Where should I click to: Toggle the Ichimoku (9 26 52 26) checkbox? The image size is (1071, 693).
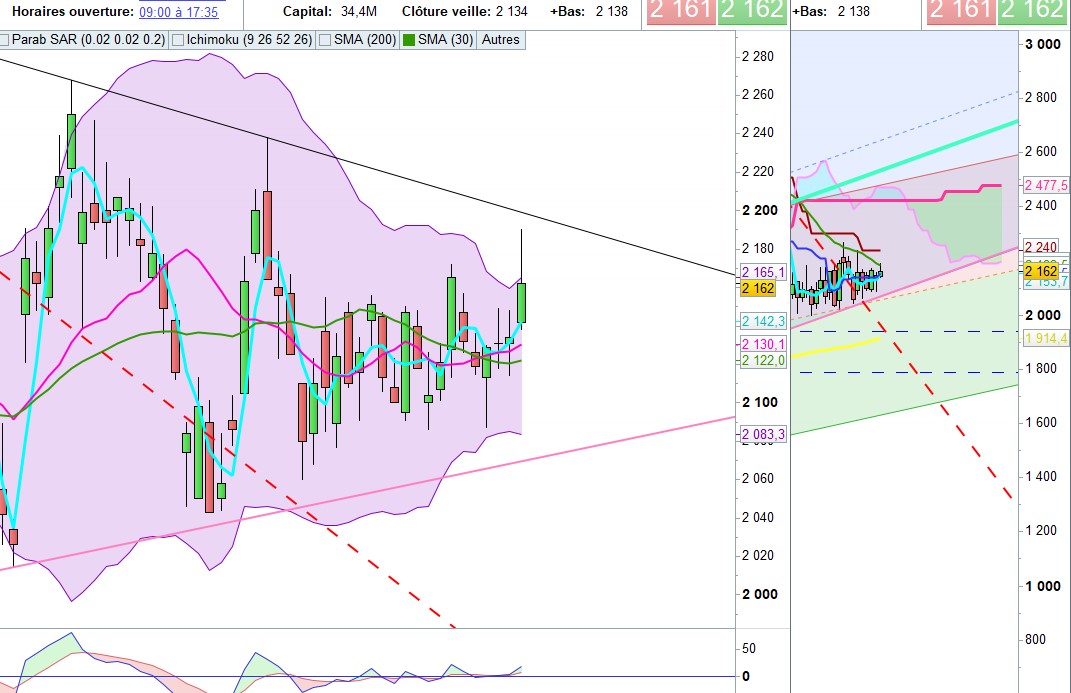178,41
